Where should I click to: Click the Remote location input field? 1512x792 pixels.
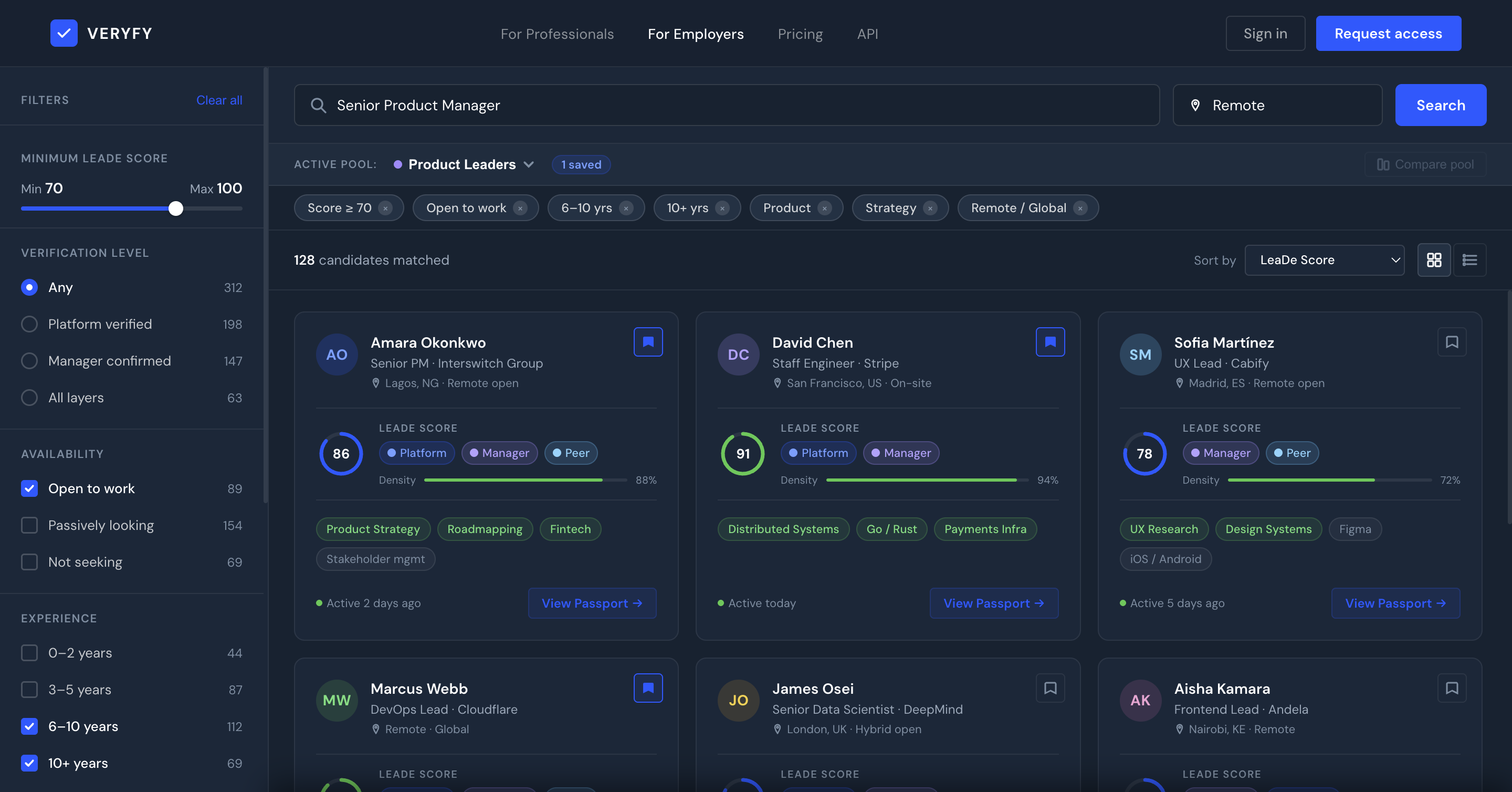click(1277, 105)
